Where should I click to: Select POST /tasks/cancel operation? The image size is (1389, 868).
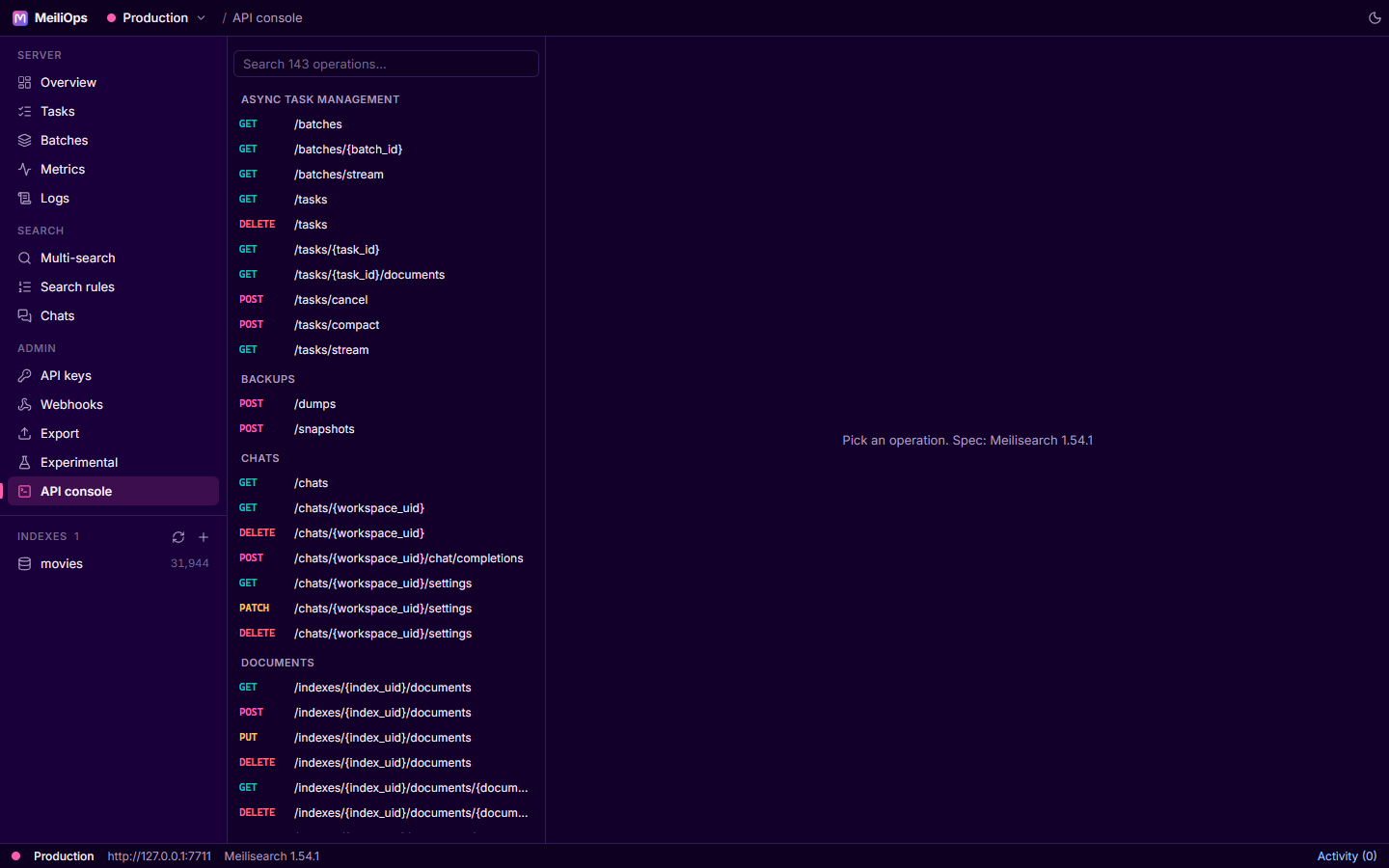pos(386,299)
